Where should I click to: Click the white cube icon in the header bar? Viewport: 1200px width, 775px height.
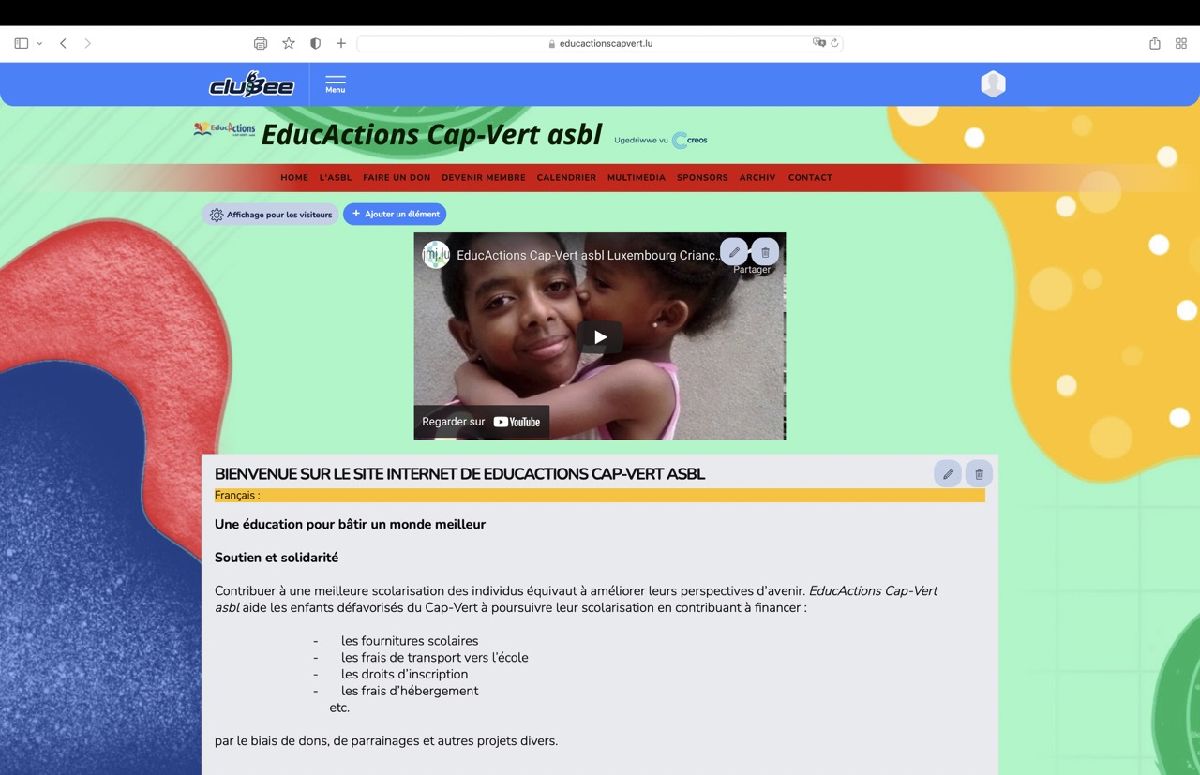pos(993,84)
